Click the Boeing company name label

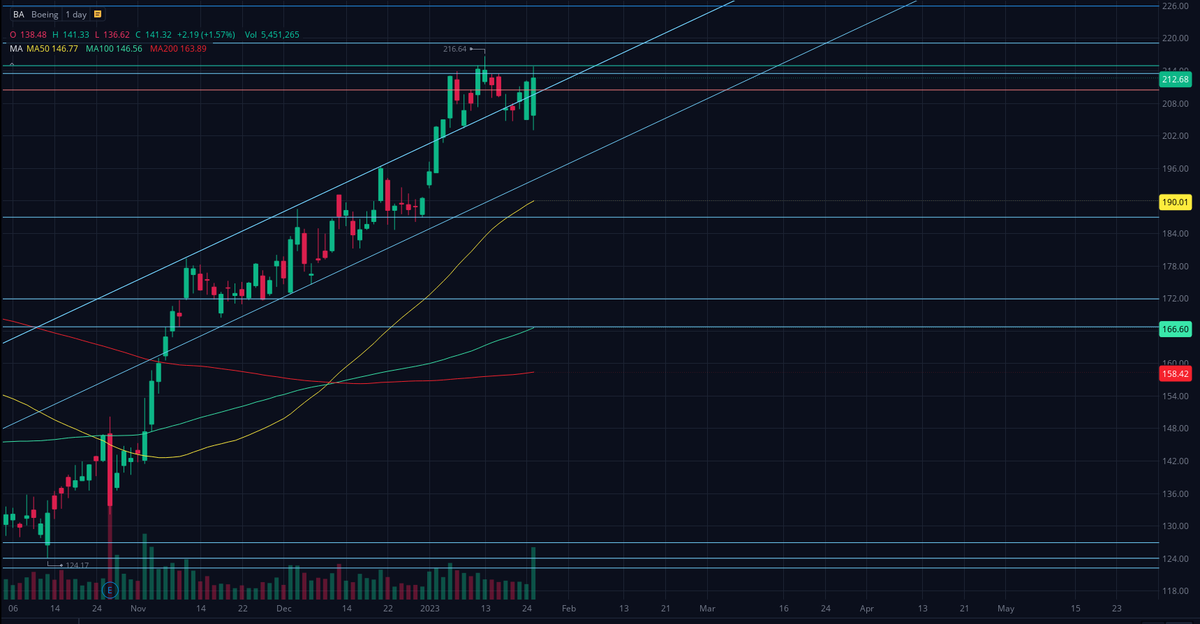coord(44,16)
